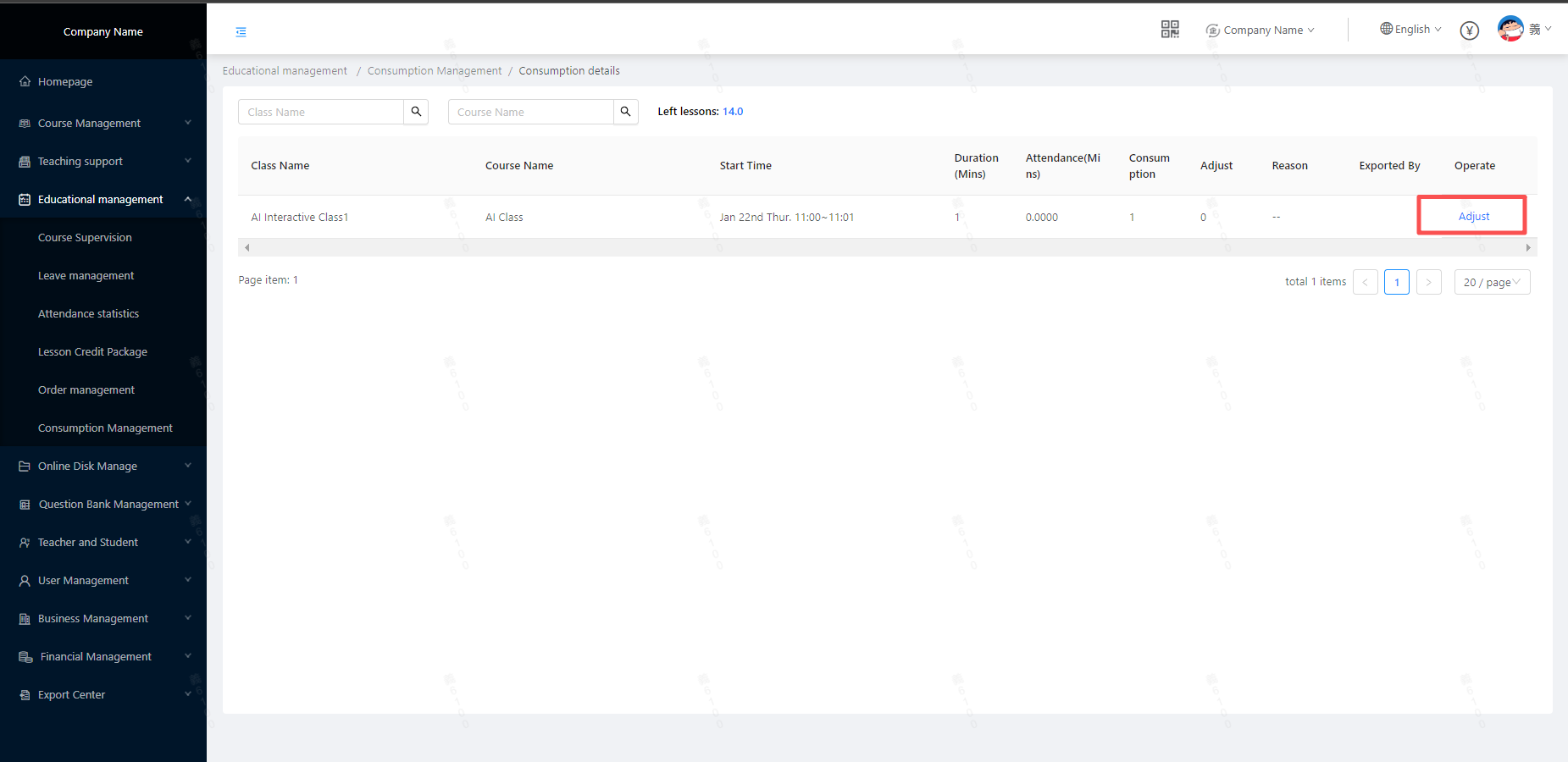Select Lesson Credit Package menu item
This screenshot has width=1568, height=762.
coord(92,352)
